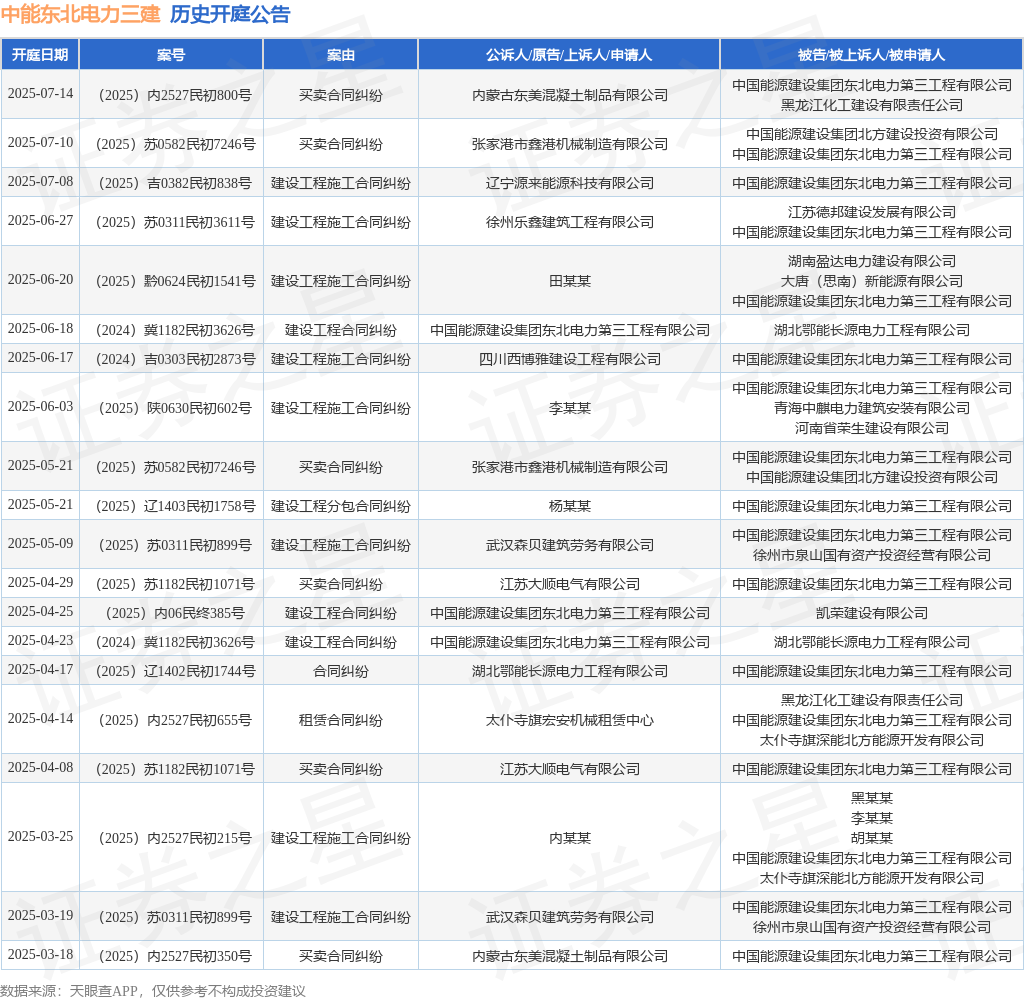The height and width of the screenshot is (1000, 1024).
Task: Click cause 合同纠纷 in 2025-04-17 row
Action: pos(340,672)
